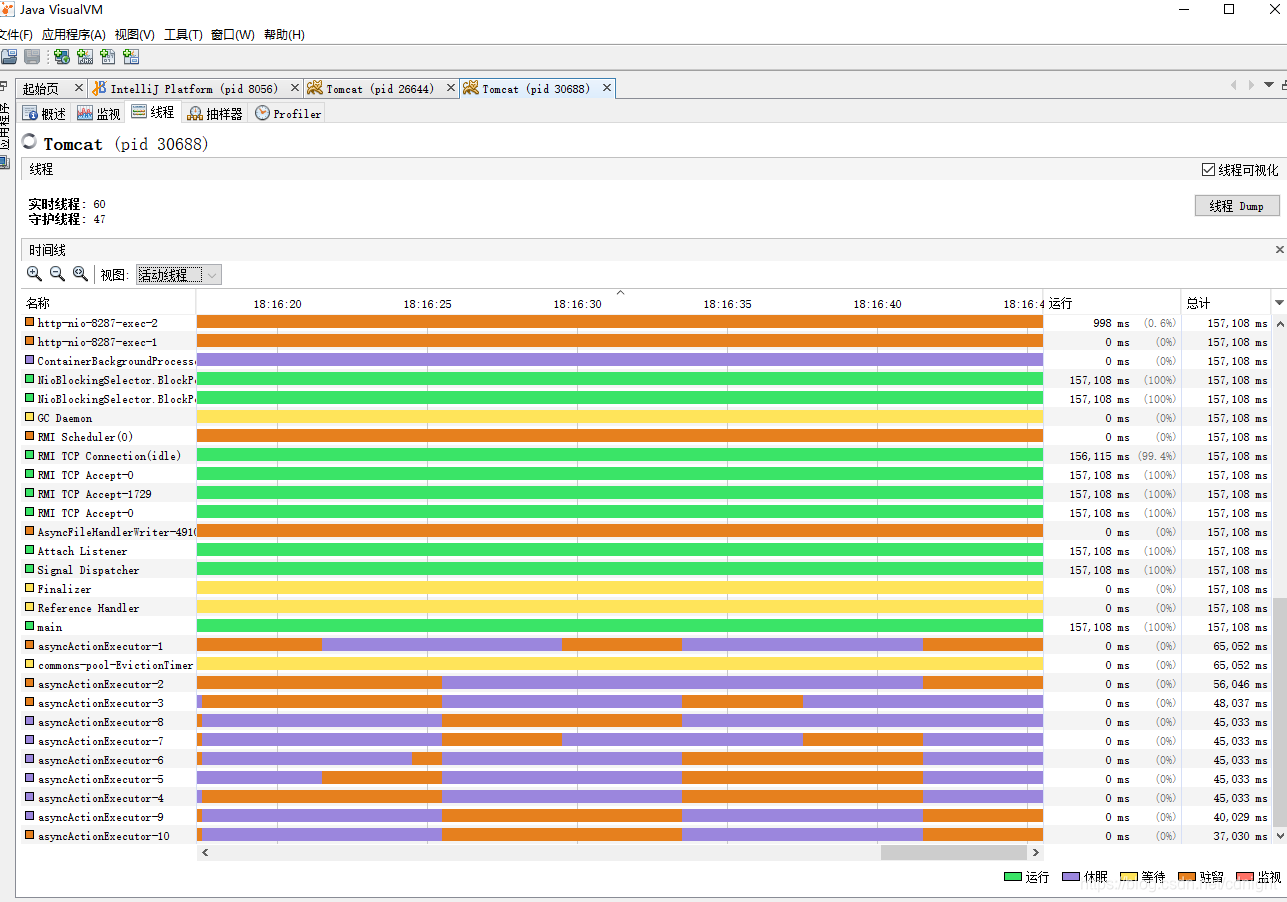The image size is (1287, 902).
Task: Sort by the 总计 column header
Action: 1226,303
